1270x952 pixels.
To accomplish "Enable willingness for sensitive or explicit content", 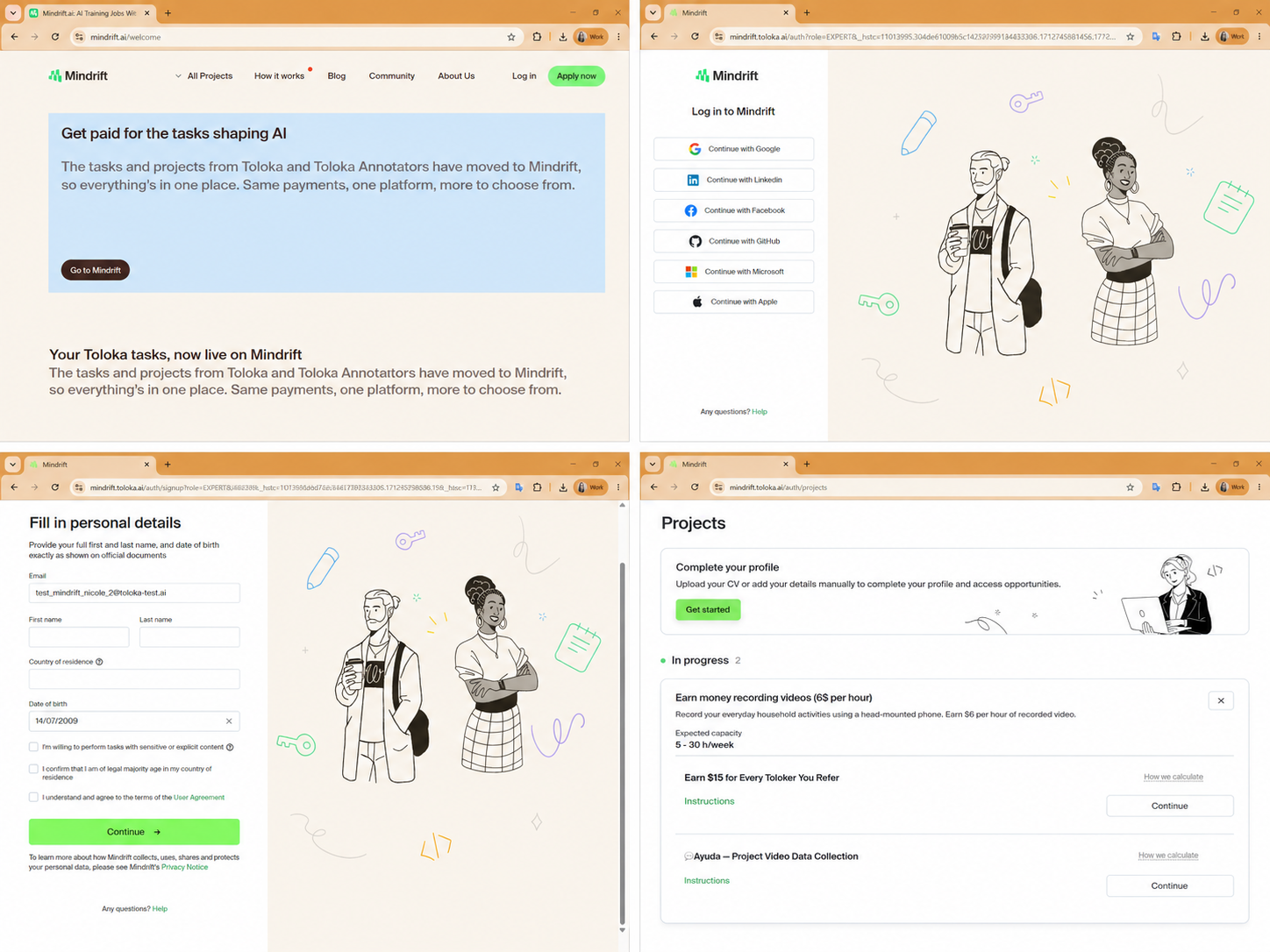I will [33, 747].
